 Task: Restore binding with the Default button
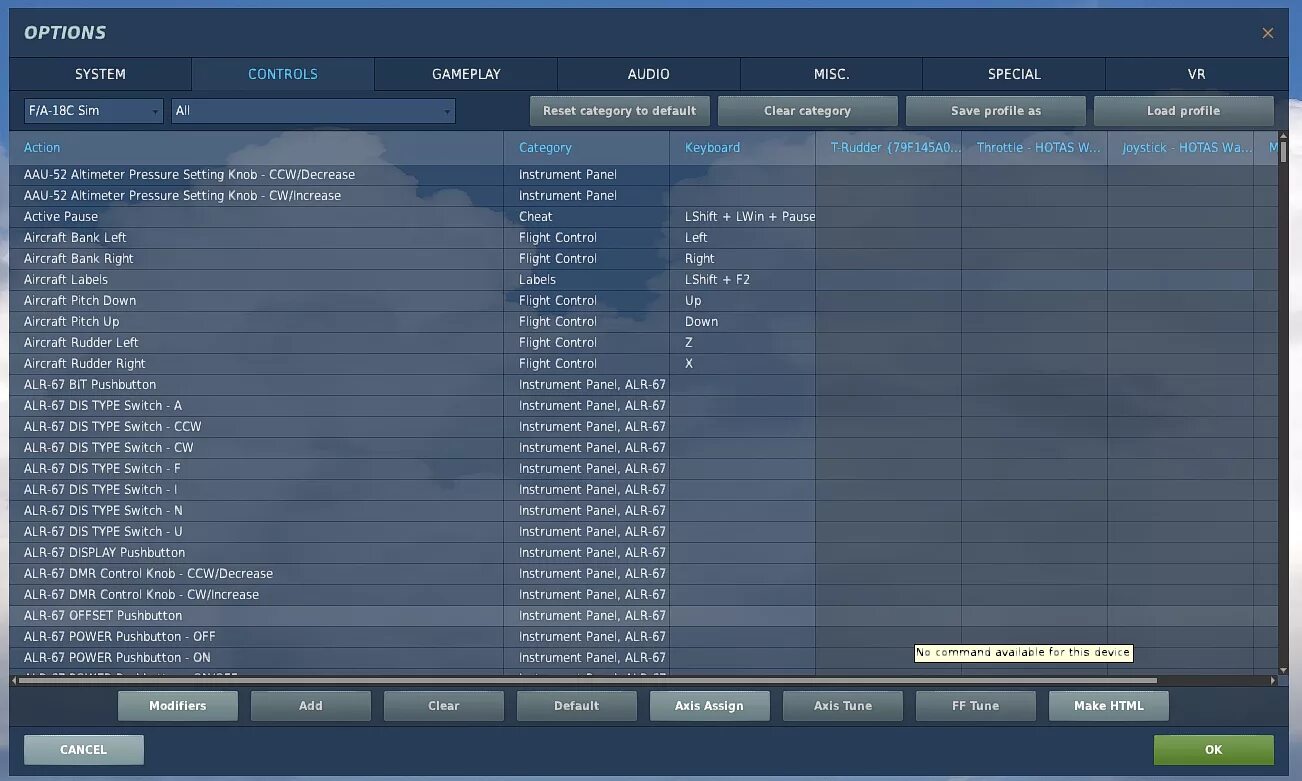point(576,705)
